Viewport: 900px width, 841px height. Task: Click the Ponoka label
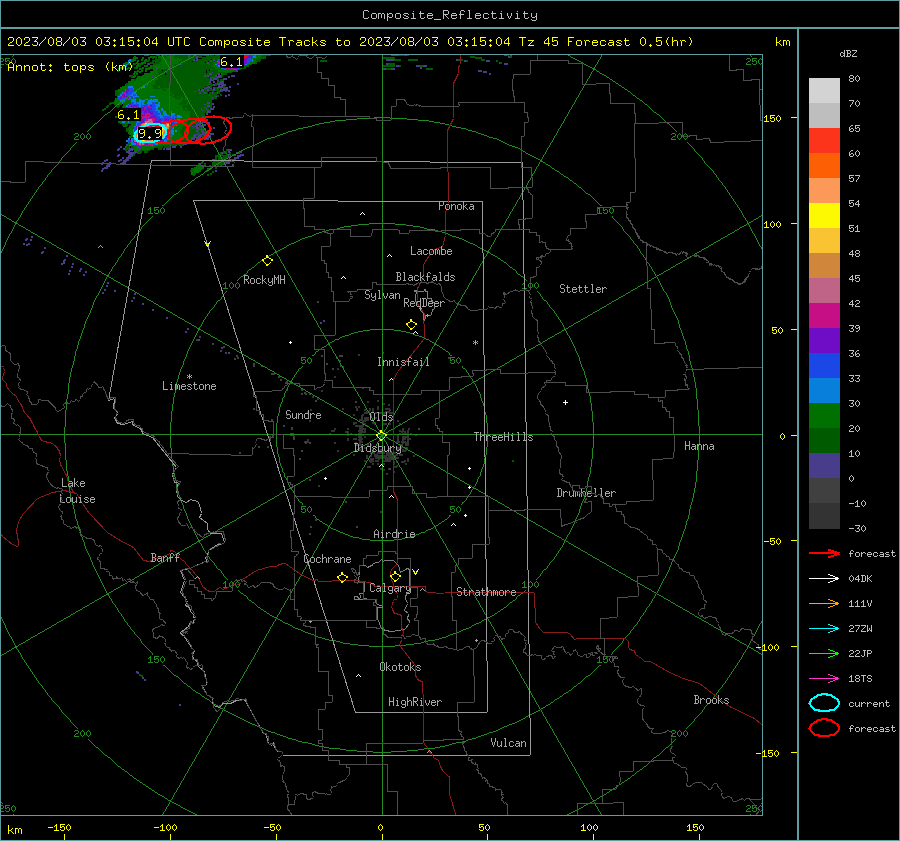tap(456, 206)
